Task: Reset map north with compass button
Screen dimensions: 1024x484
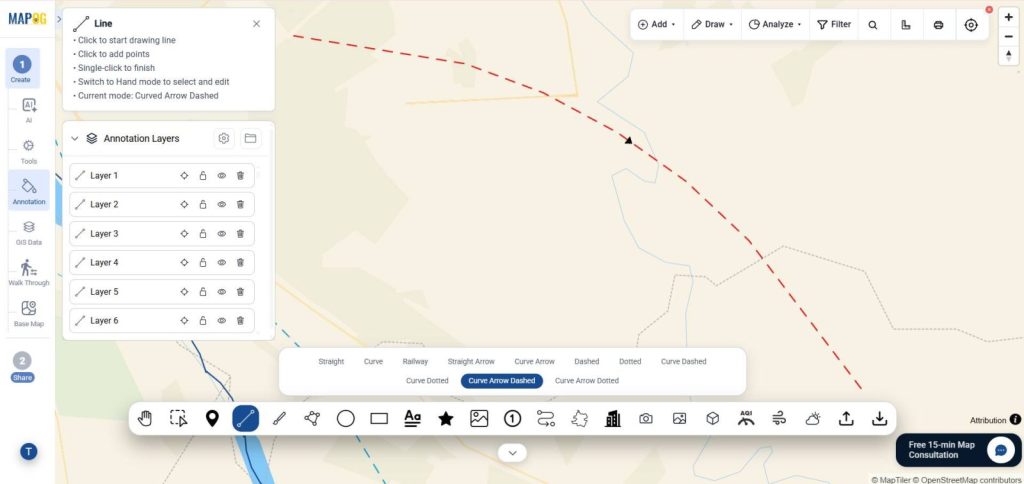Action: point(1008,56)
